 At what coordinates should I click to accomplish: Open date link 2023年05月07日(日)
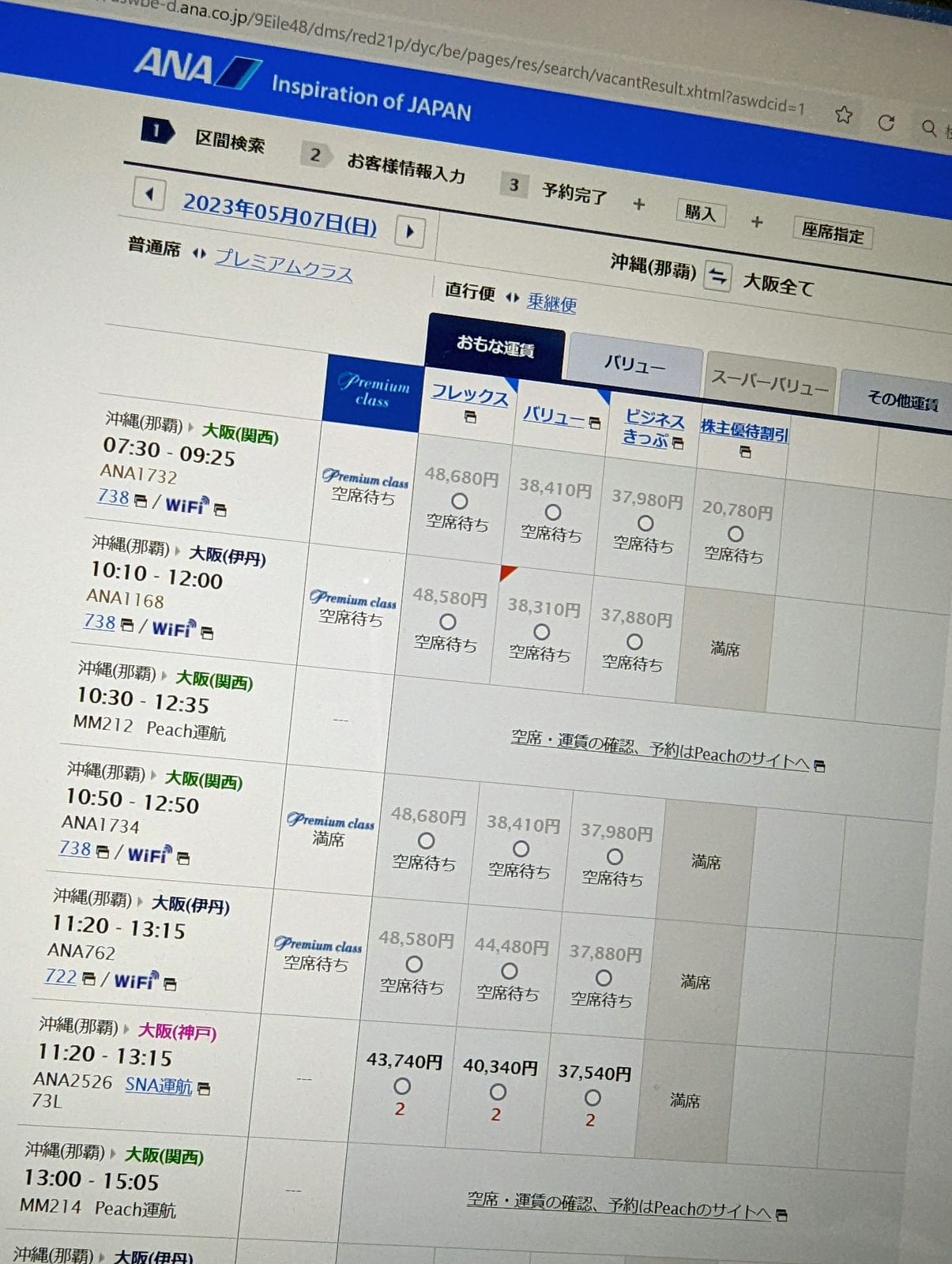pos(280,214)
